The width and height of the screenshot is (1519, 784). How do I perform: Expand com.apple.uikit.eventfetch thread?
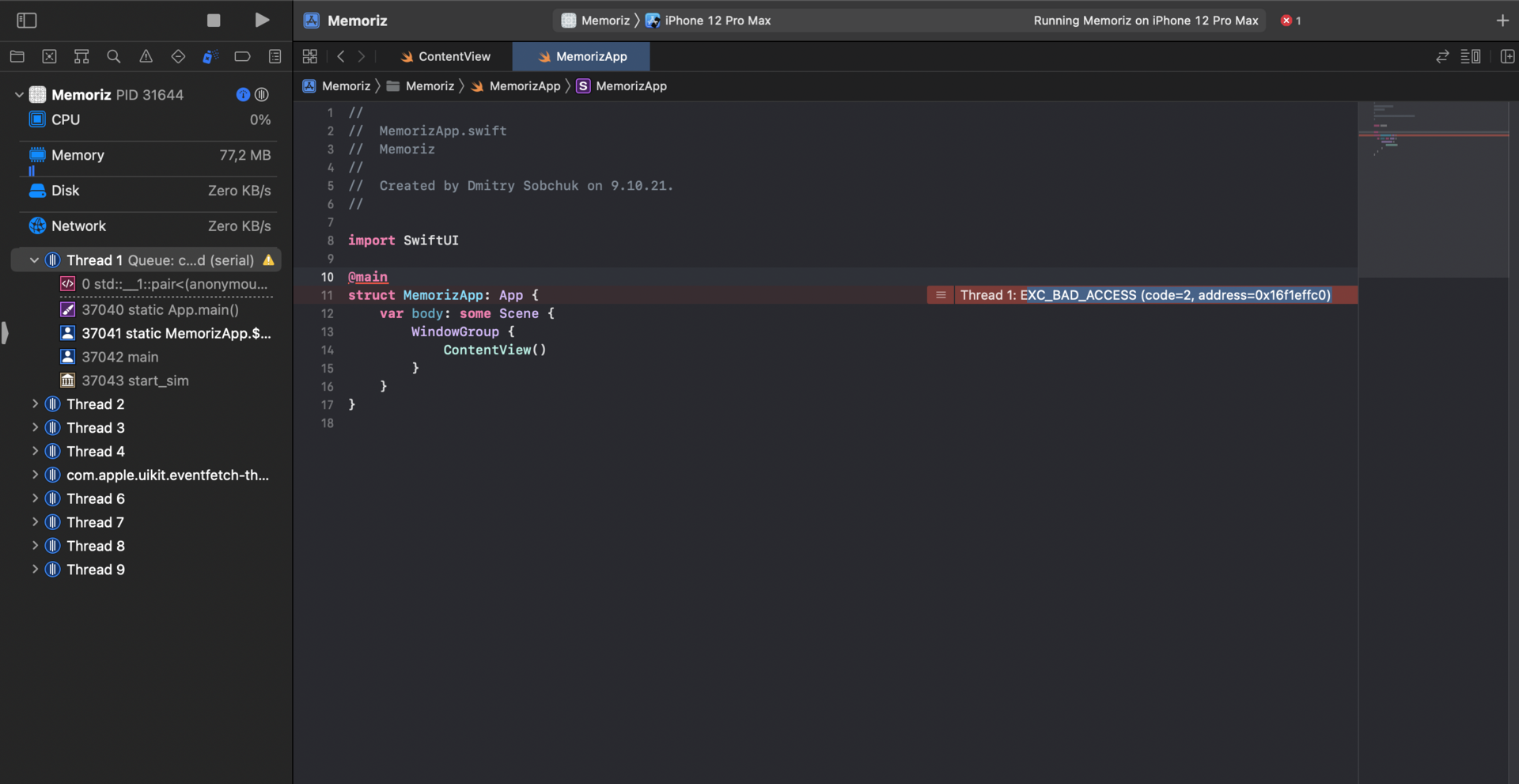pyautogui.click(x=35, y=475)
